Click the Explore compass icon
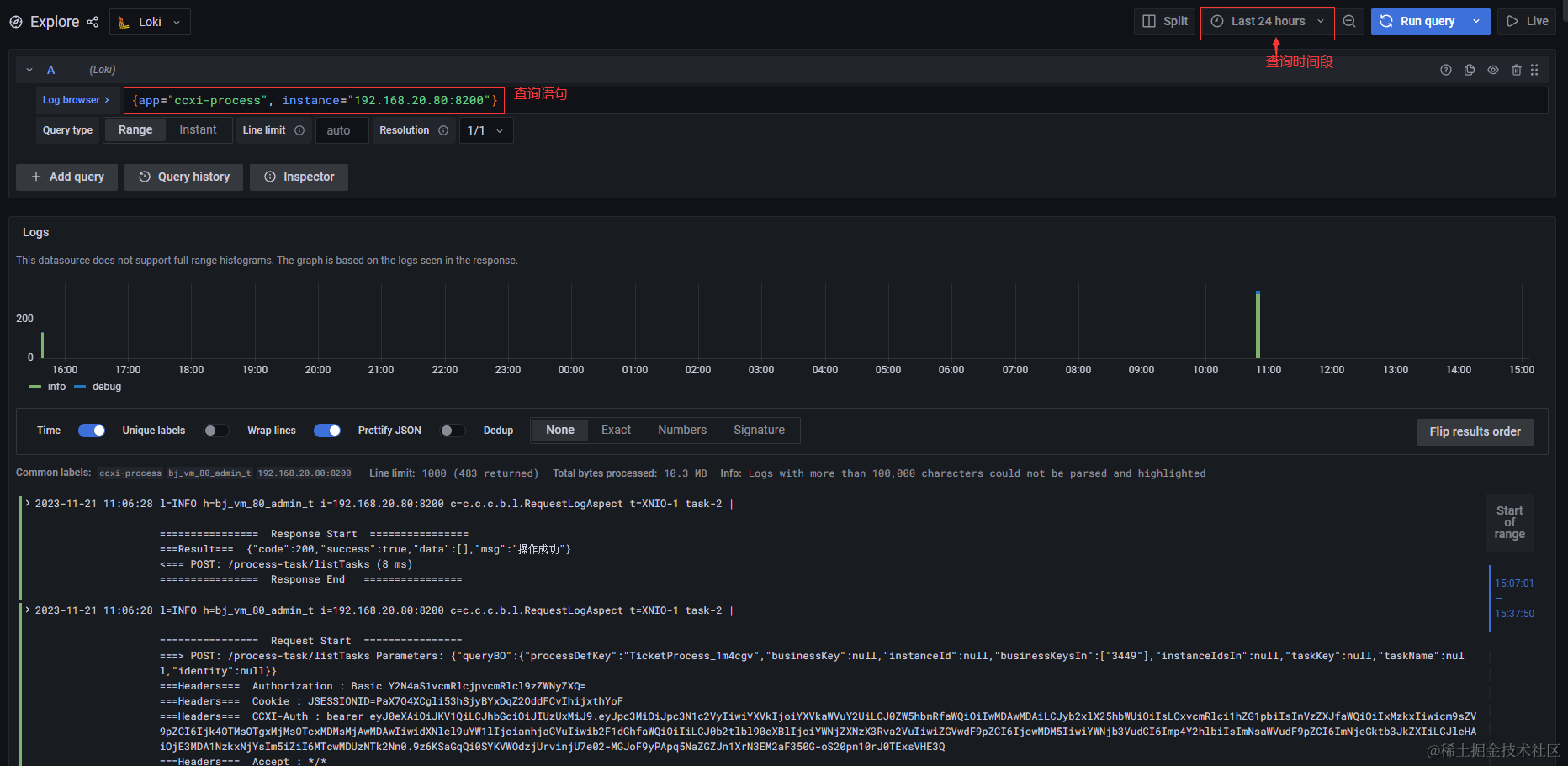The image size is (1568, 766). [x=16, y=22]
